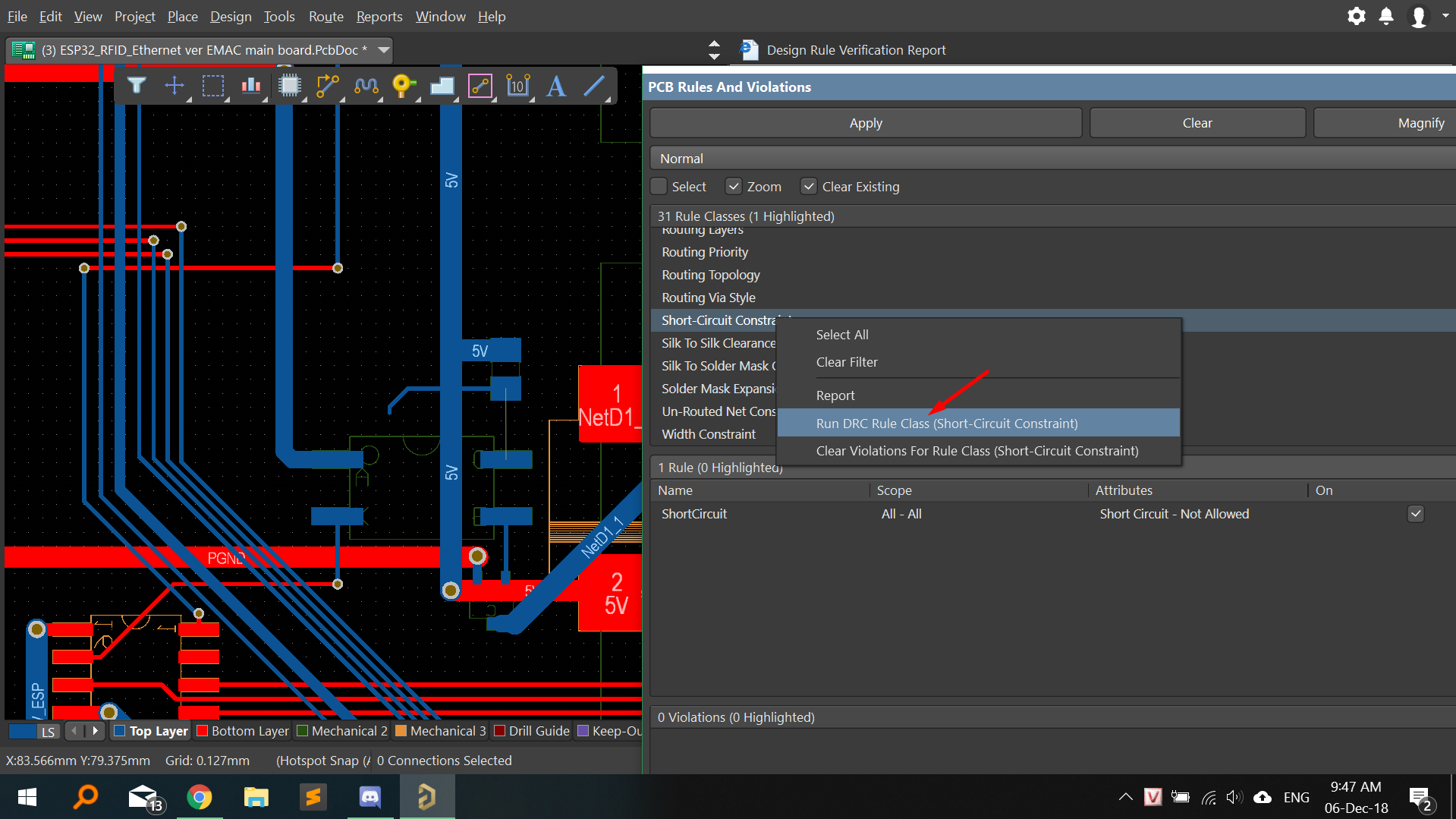The width and height of the screenshot is (1456, 819).
Task: Show hidden system tray icons
Action: pyautogui.click(x=1125, y=797)
